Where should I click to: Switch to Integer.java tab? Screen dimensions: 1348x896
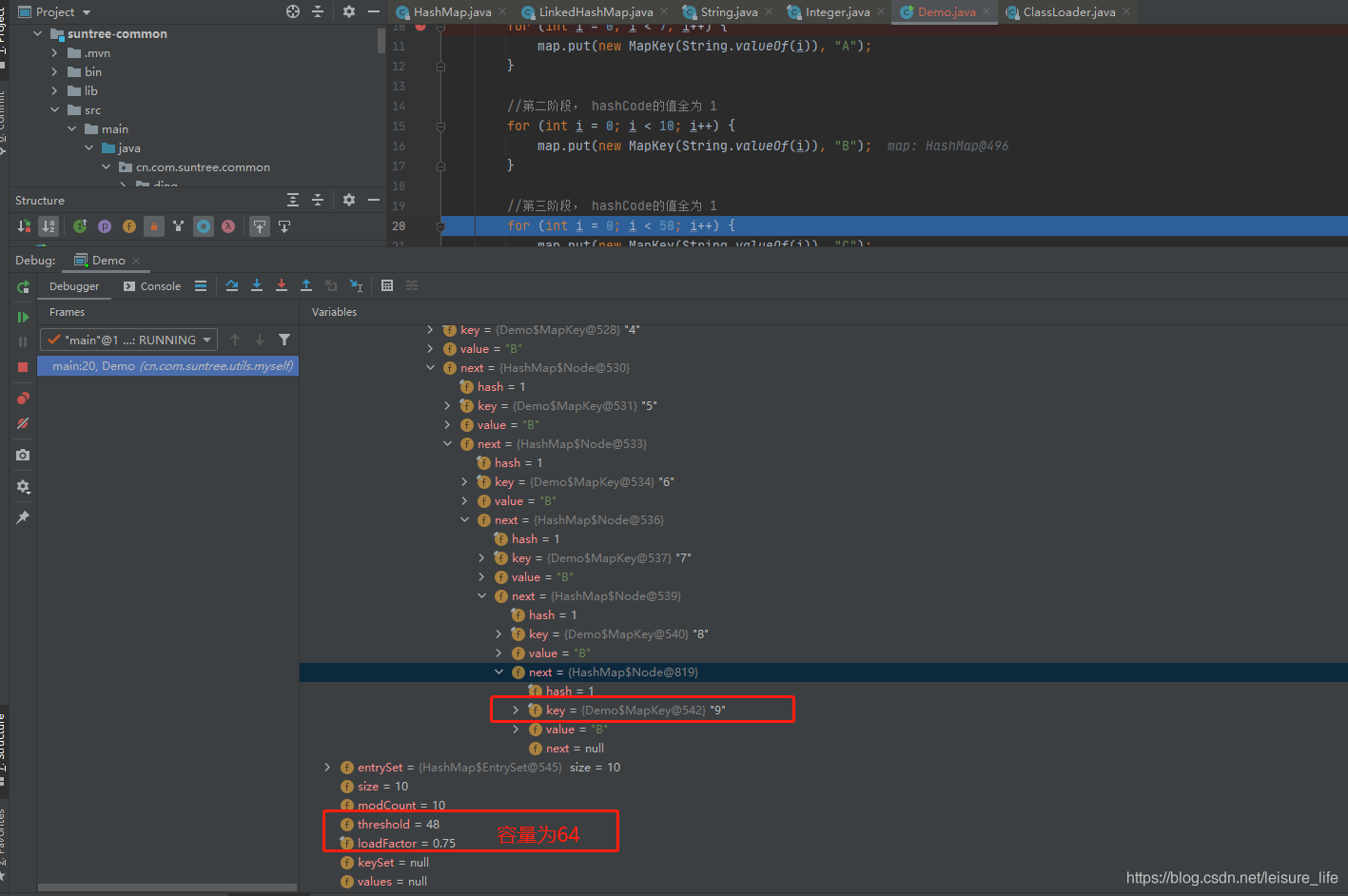point(837,12)
